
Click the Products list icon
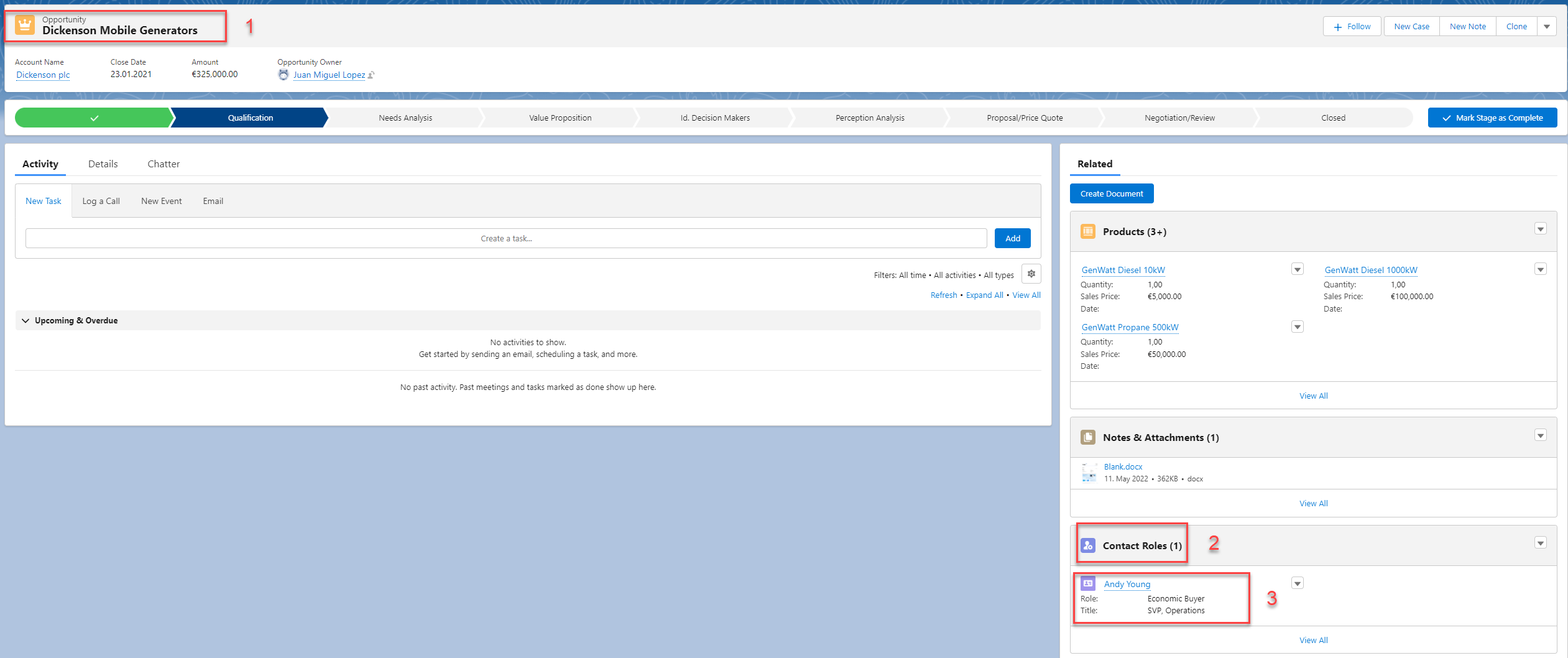[x=1088, y=231]
